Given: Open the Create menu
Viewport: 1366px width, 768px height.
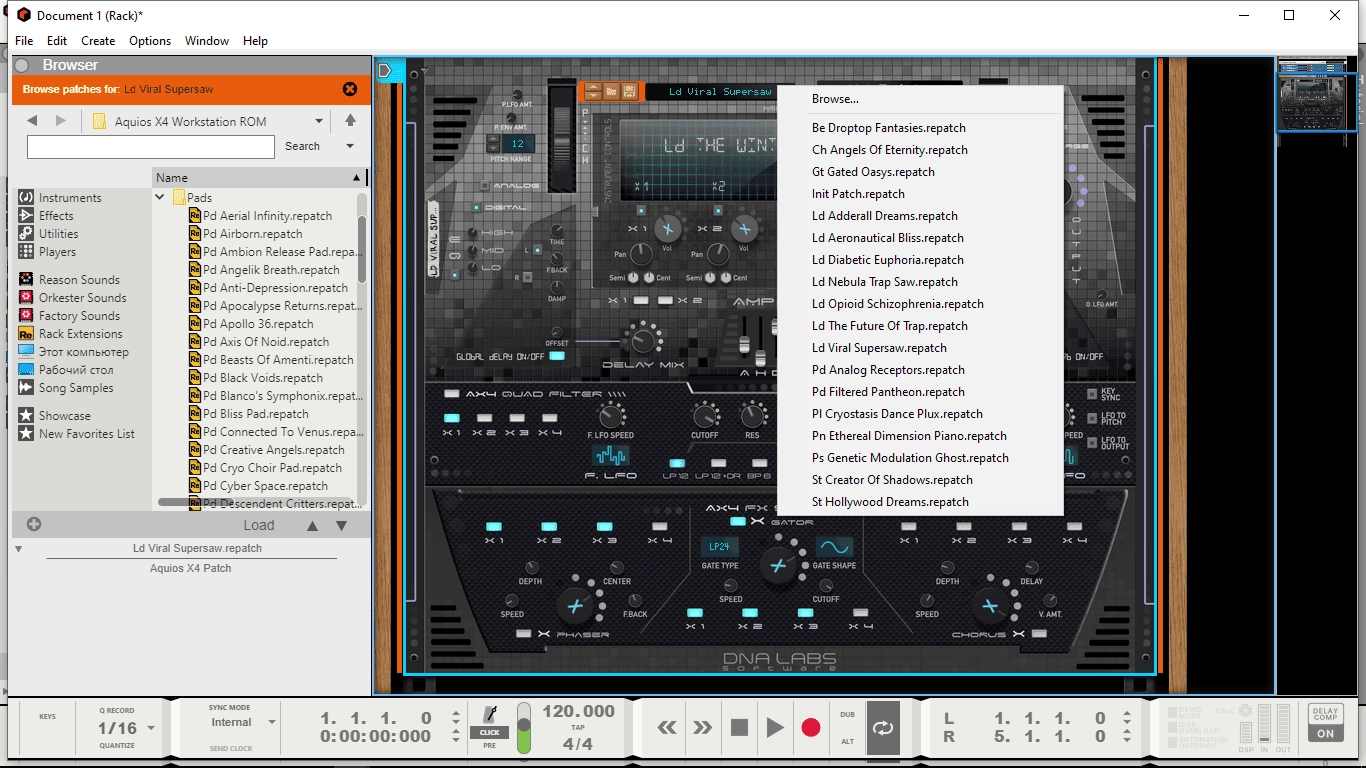Looking at the screenshot, I should [98, 41].
